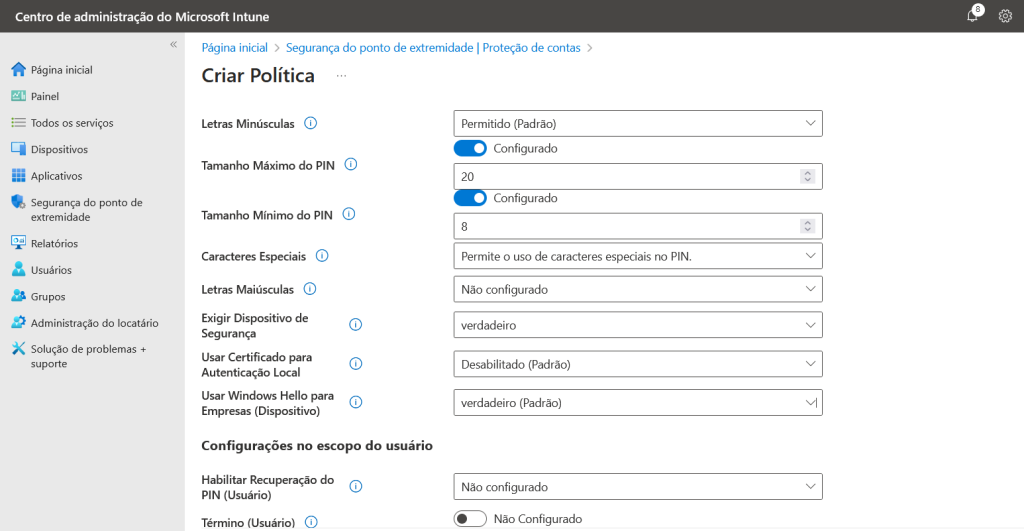The height and width of the screenshot is (531, 1024).
Task: Show info for Habilitar Recuperação do PIN
Action: [x=355, y=486]
